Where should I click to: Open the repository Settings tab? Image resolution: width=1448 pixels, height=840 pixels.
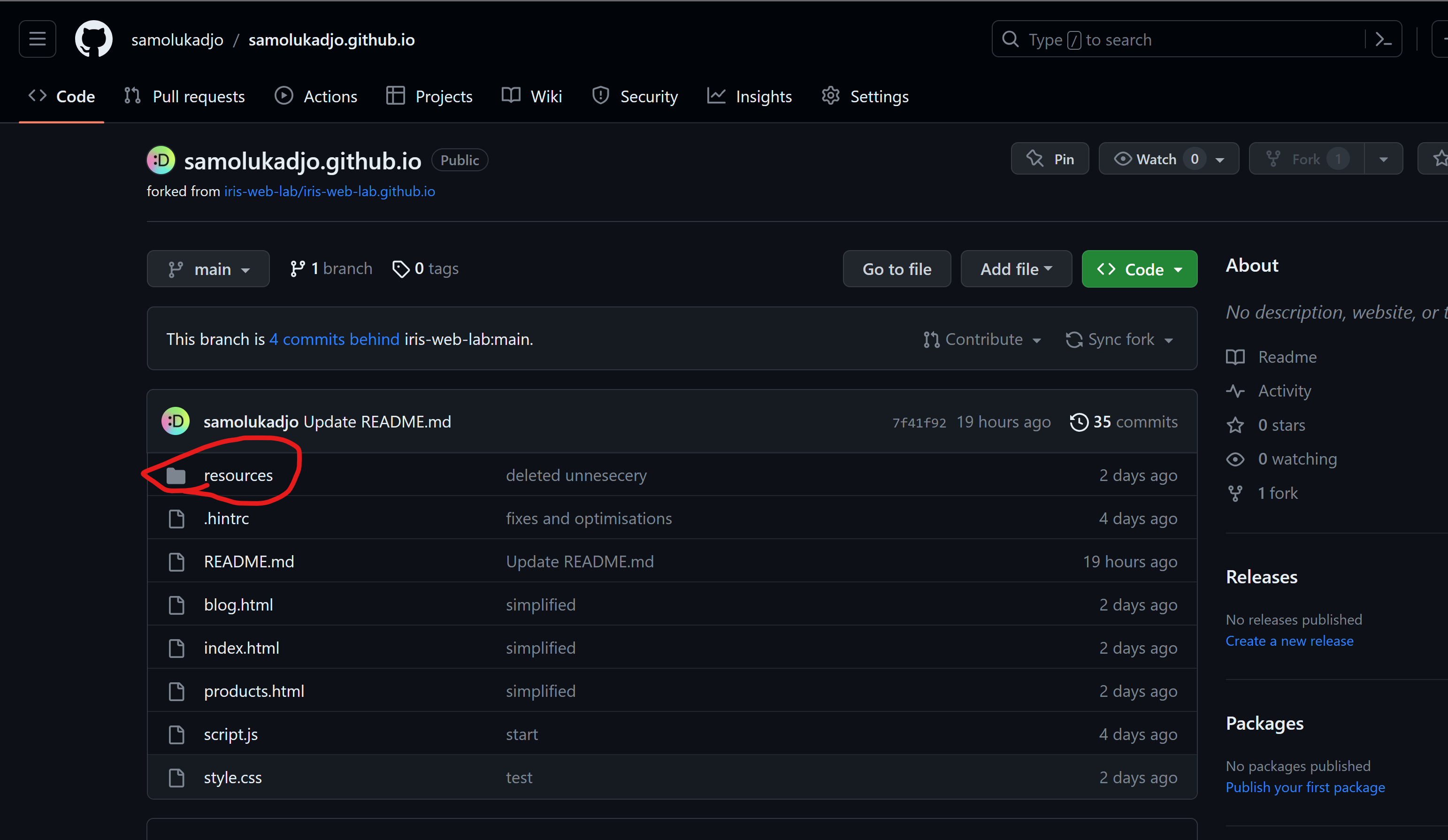pos(865,96)
